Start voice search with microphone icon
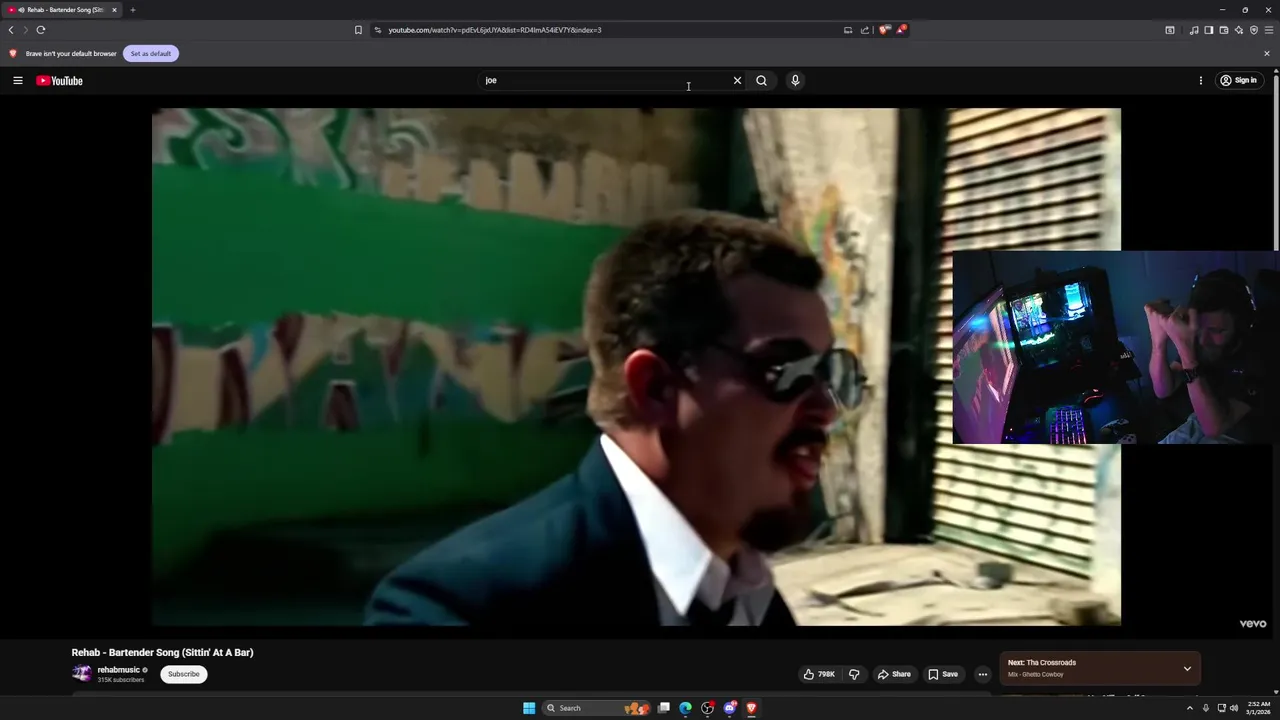This screenshot has height=720, width=1280. (795, 81)
